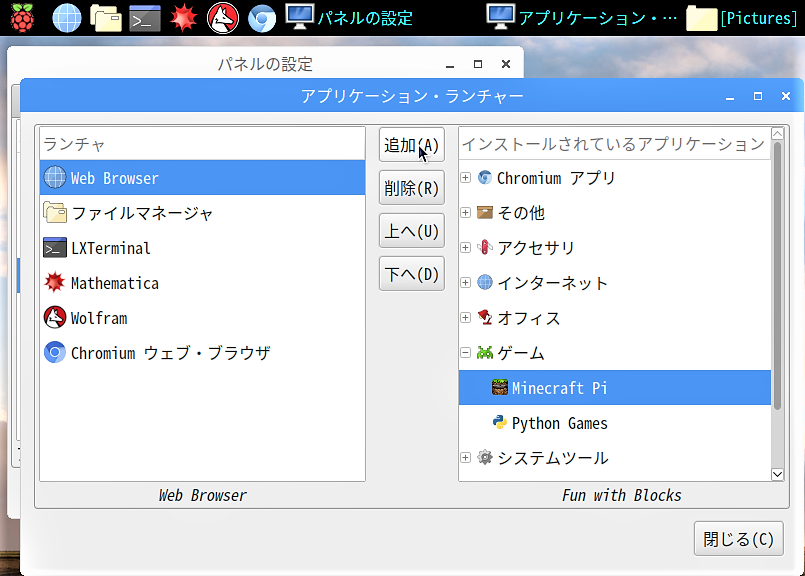
Task: Expand the その他 category
Action: click(466, 213)
